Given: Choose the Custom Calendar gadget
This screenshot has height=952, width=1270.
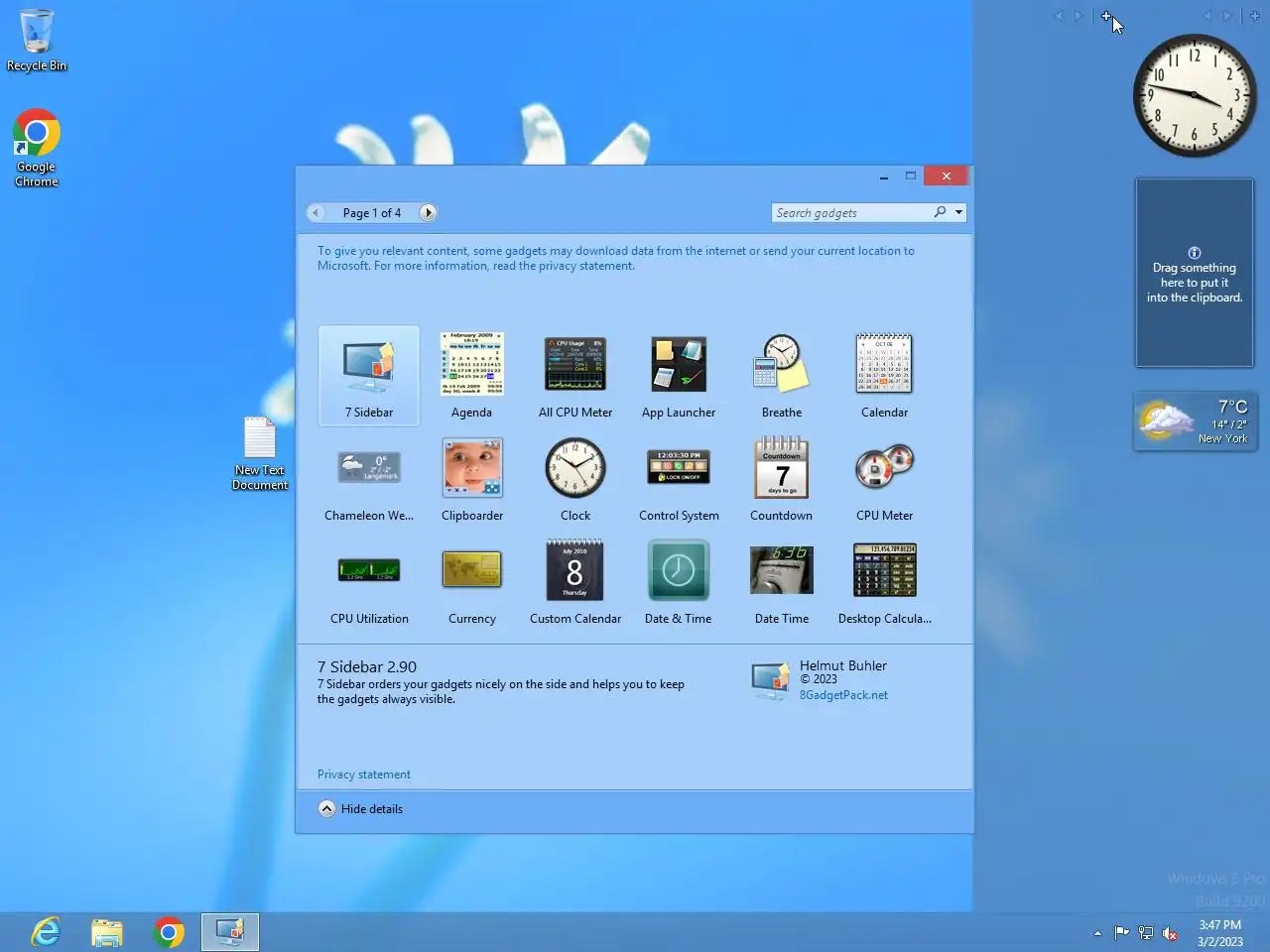Looking at the screenshot, I should click(575, 582).
